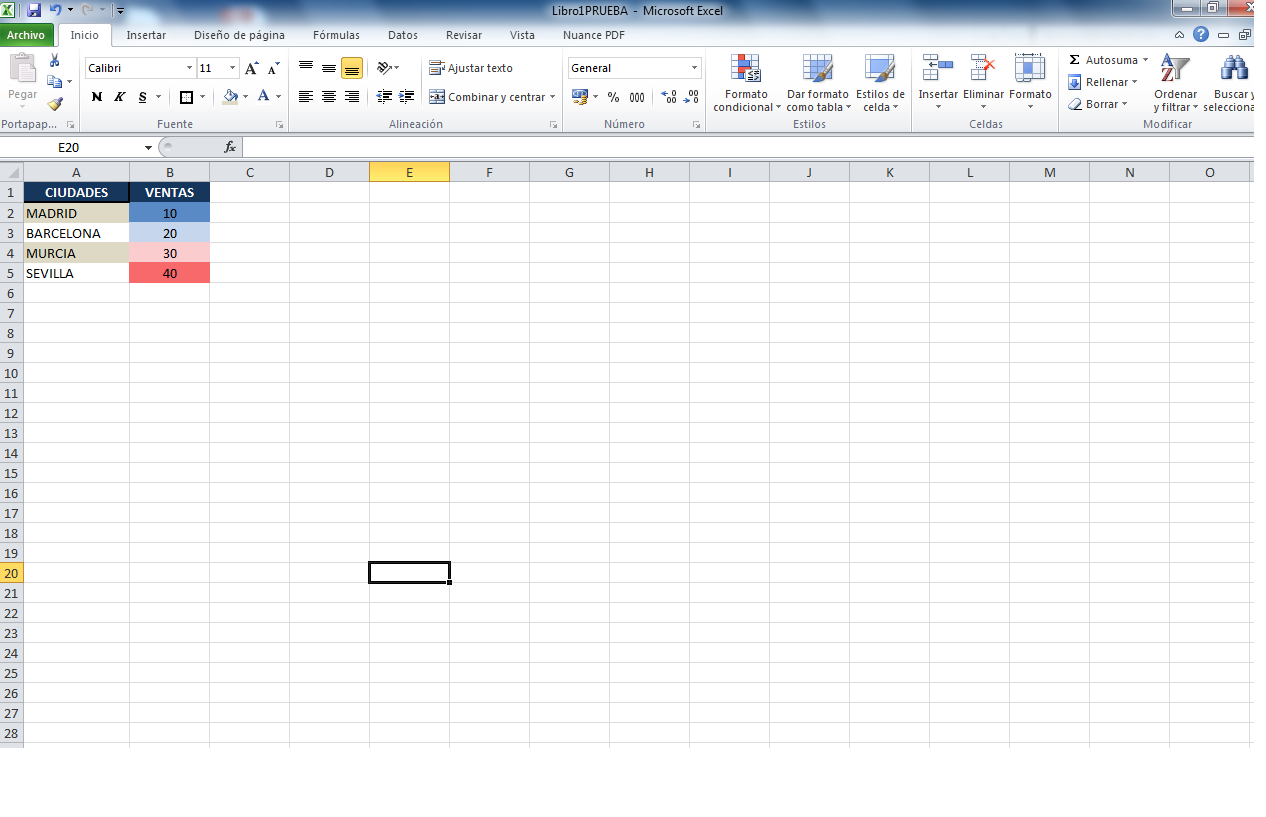Select the blue cell containing 10
The width and height of the screenshot is (1266, 817).
[x=170, y=213]
